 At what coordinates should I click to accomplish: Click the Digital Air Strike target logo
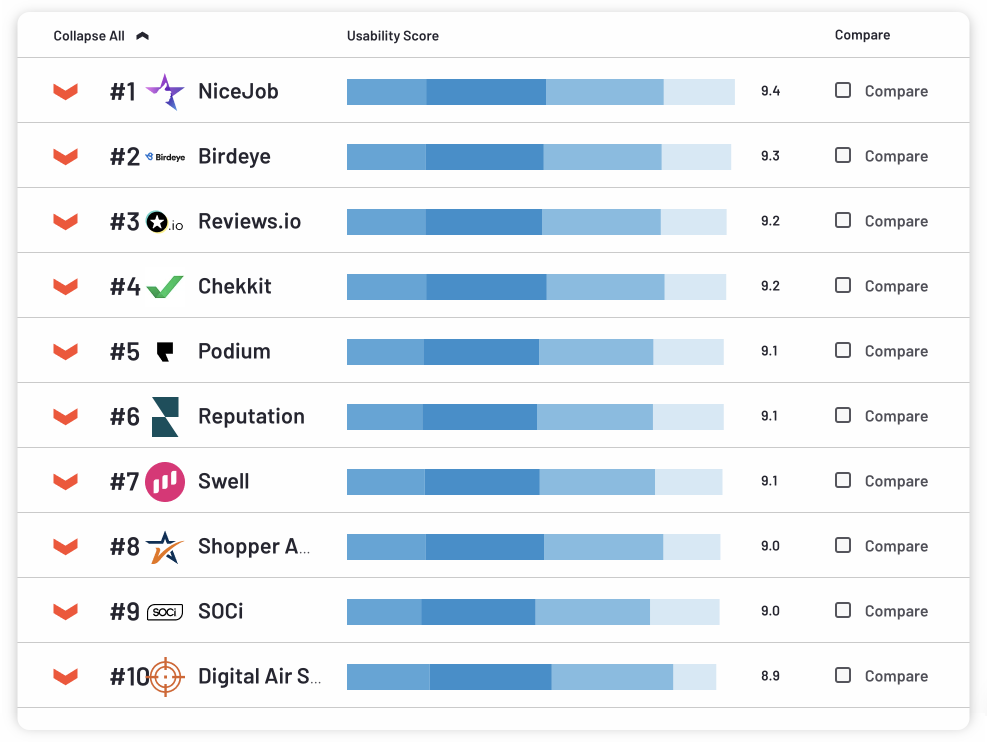(x=166, y=677)
